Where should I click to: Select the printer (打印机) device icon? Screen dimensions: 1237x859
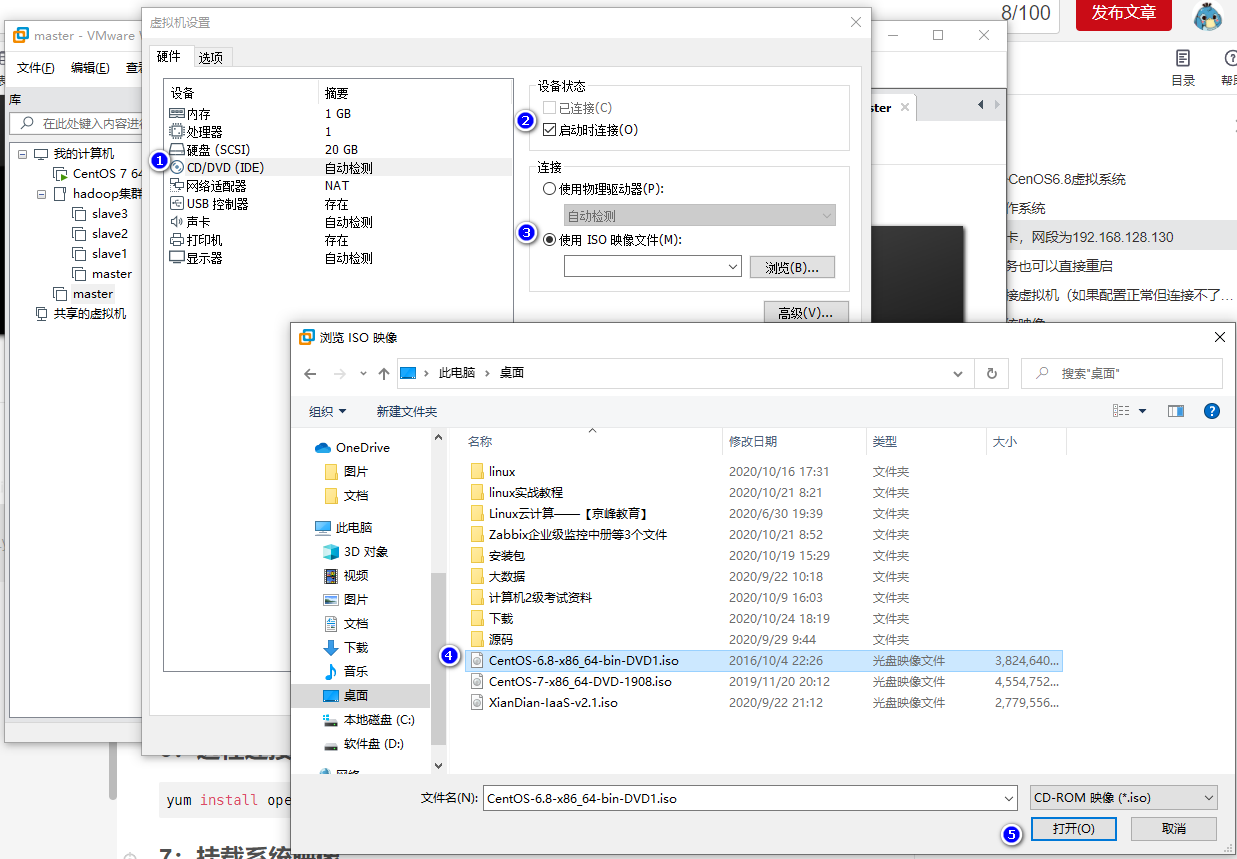177,240
